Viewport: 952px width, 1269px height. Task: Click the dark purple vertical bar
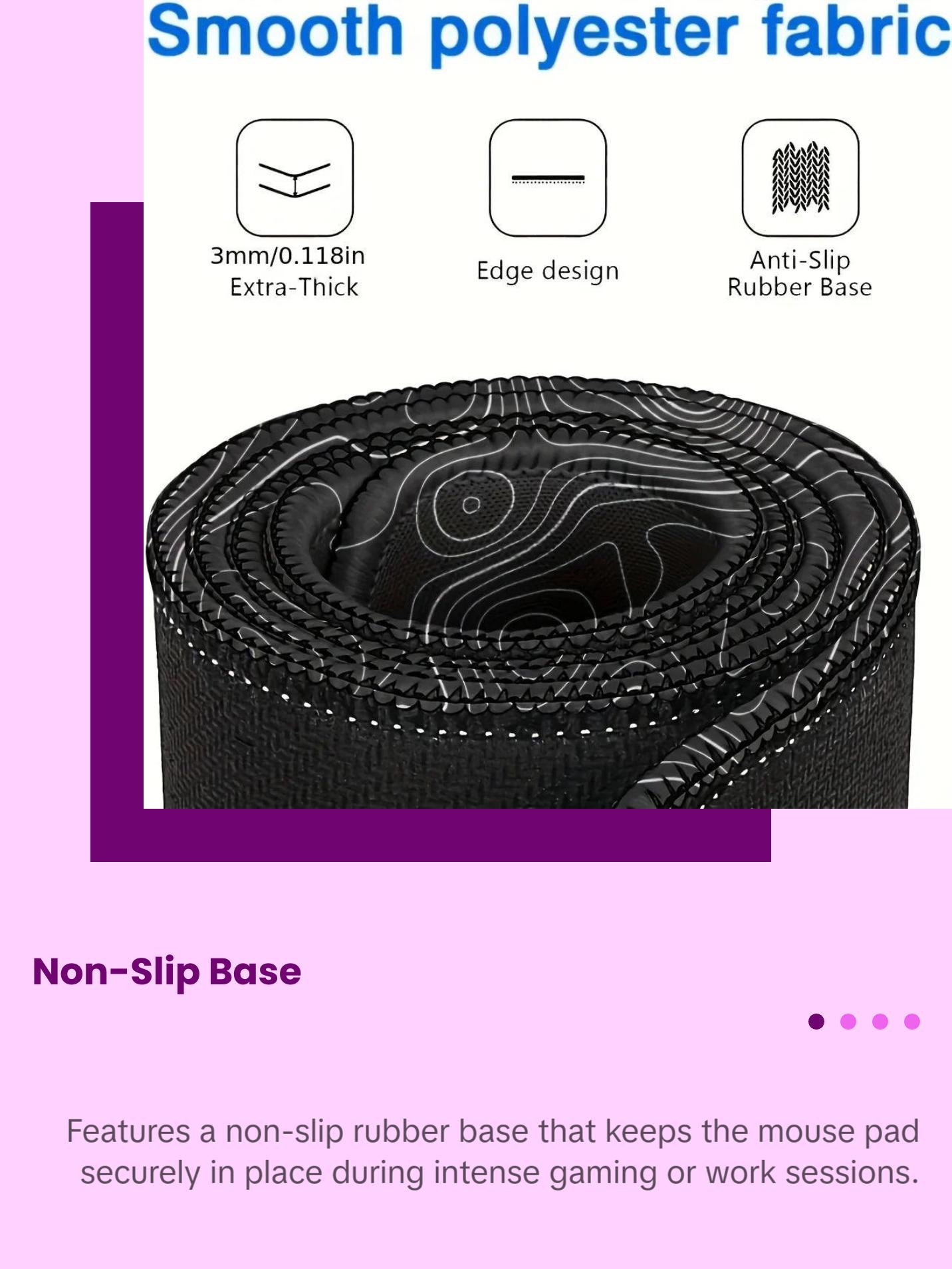click(x=117, y=505)
